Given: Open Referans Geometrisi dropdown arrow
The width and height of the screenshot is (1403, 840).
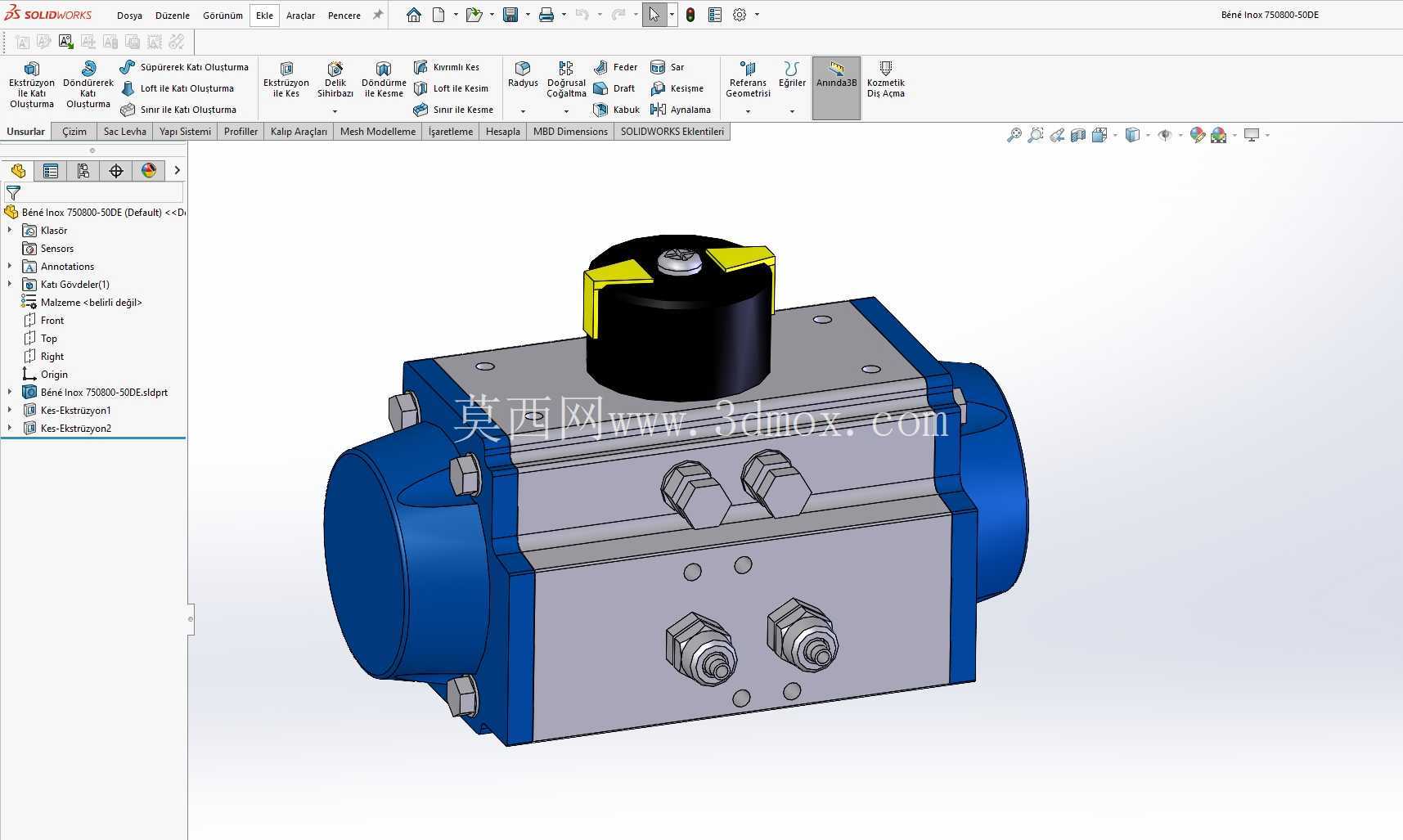Looking at the screenshot, I should click(748, 111).
